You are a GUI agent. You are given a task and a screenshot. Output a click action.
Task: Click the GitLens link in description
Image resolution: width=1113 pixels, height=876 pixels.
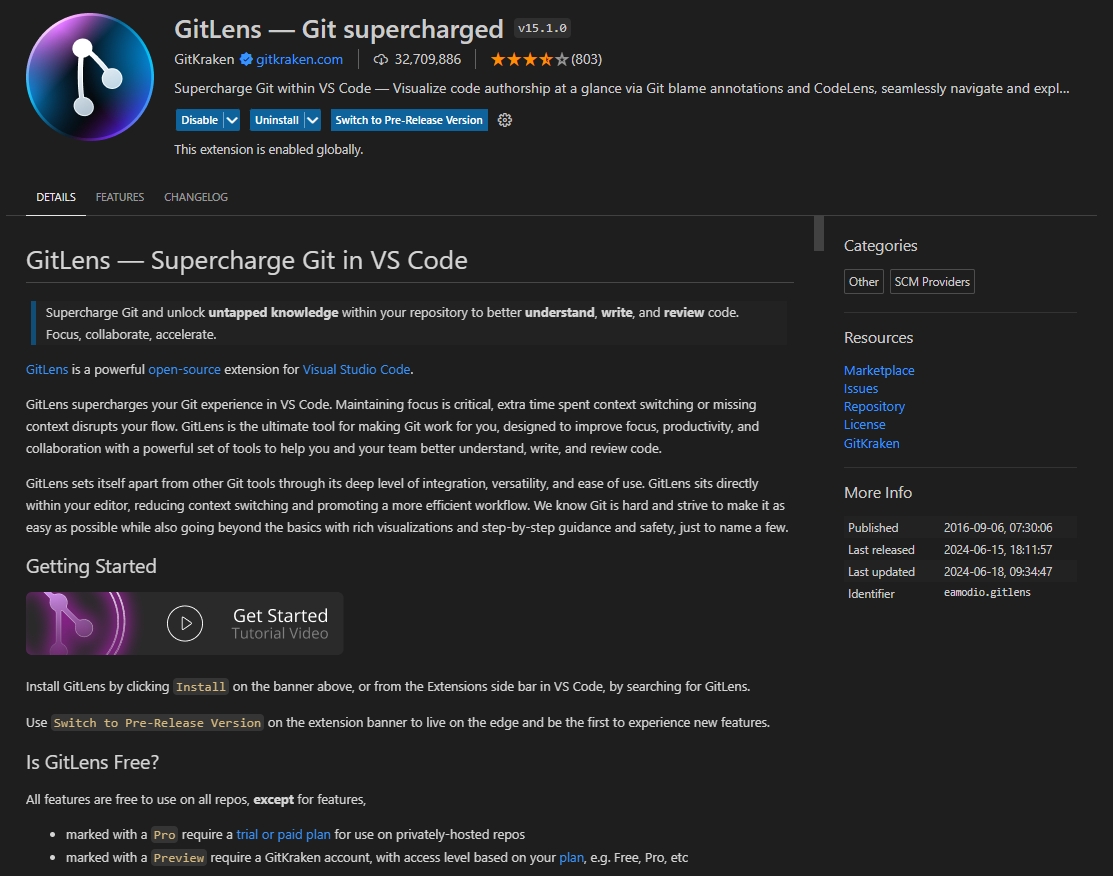point(47,369)
